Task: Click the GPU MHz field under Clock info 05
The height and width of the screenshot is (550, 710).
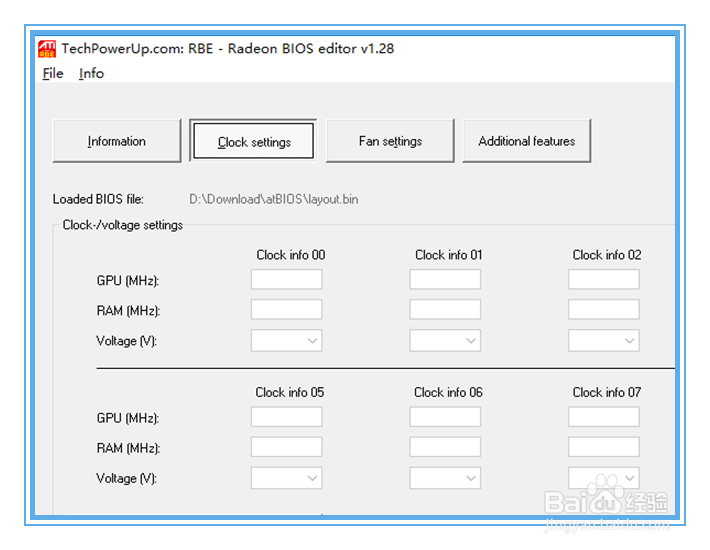Action: (x=287, y=416)
